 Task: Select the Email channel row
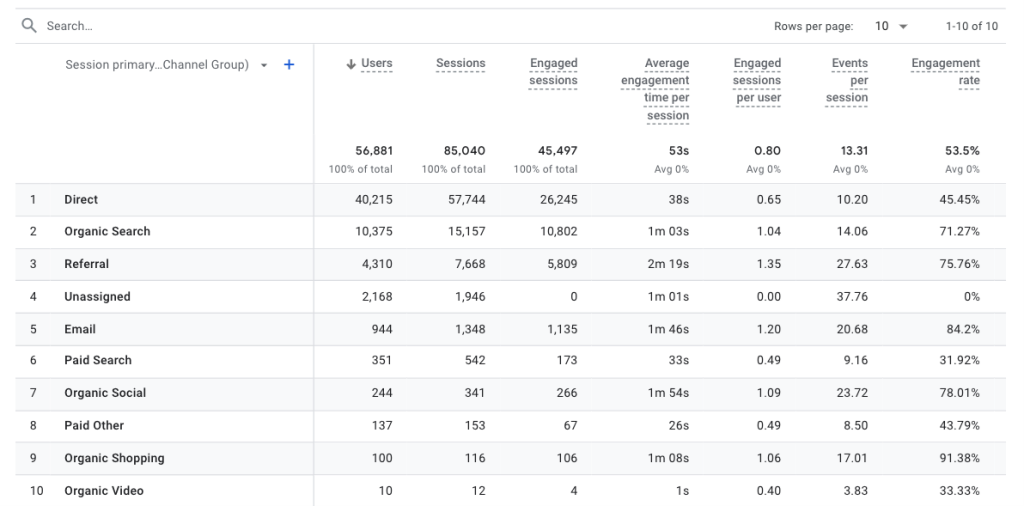click(80, 329)
